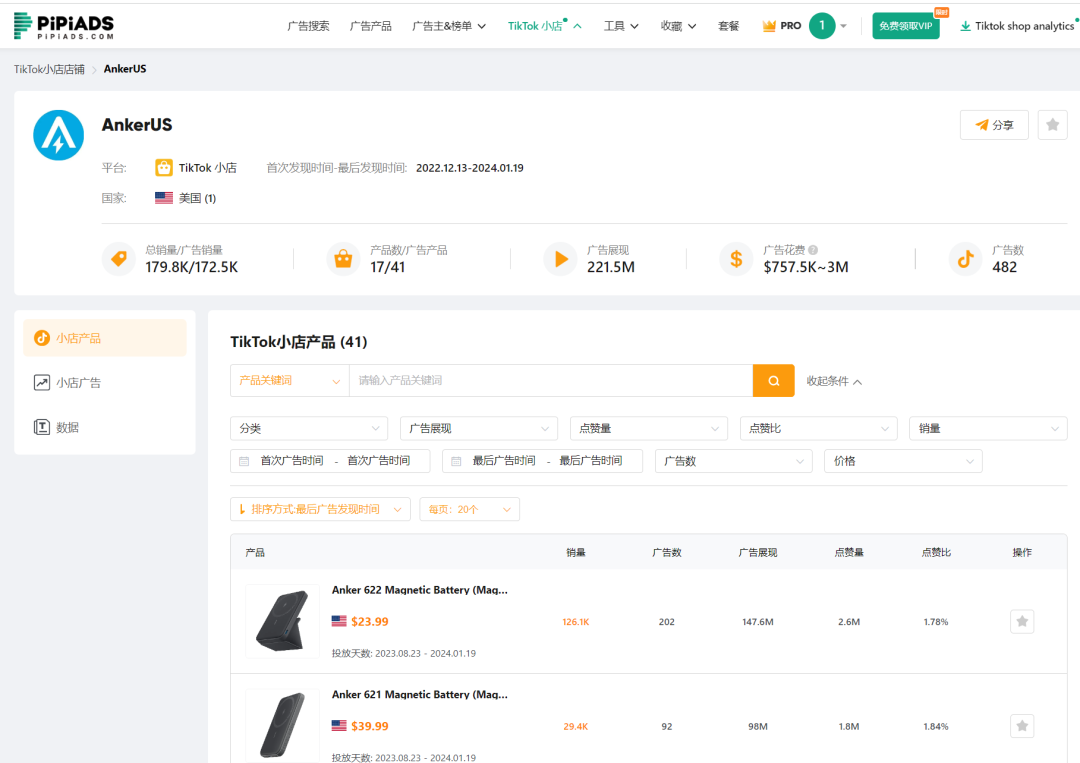
Task: Click the product keyword search input
Action: (551, 381)
